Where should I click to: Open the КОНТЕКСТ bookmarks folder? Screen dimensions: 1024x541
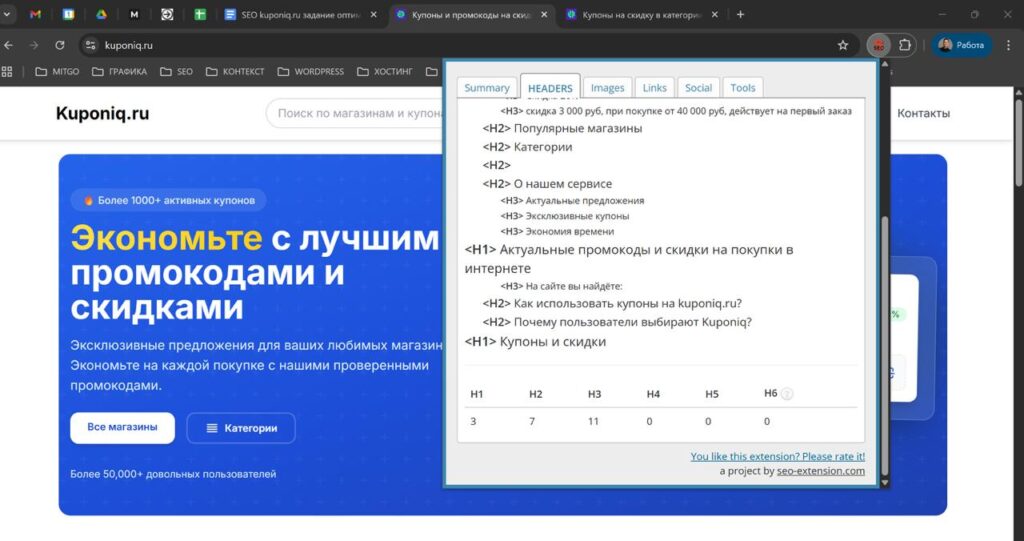point(235,72)
